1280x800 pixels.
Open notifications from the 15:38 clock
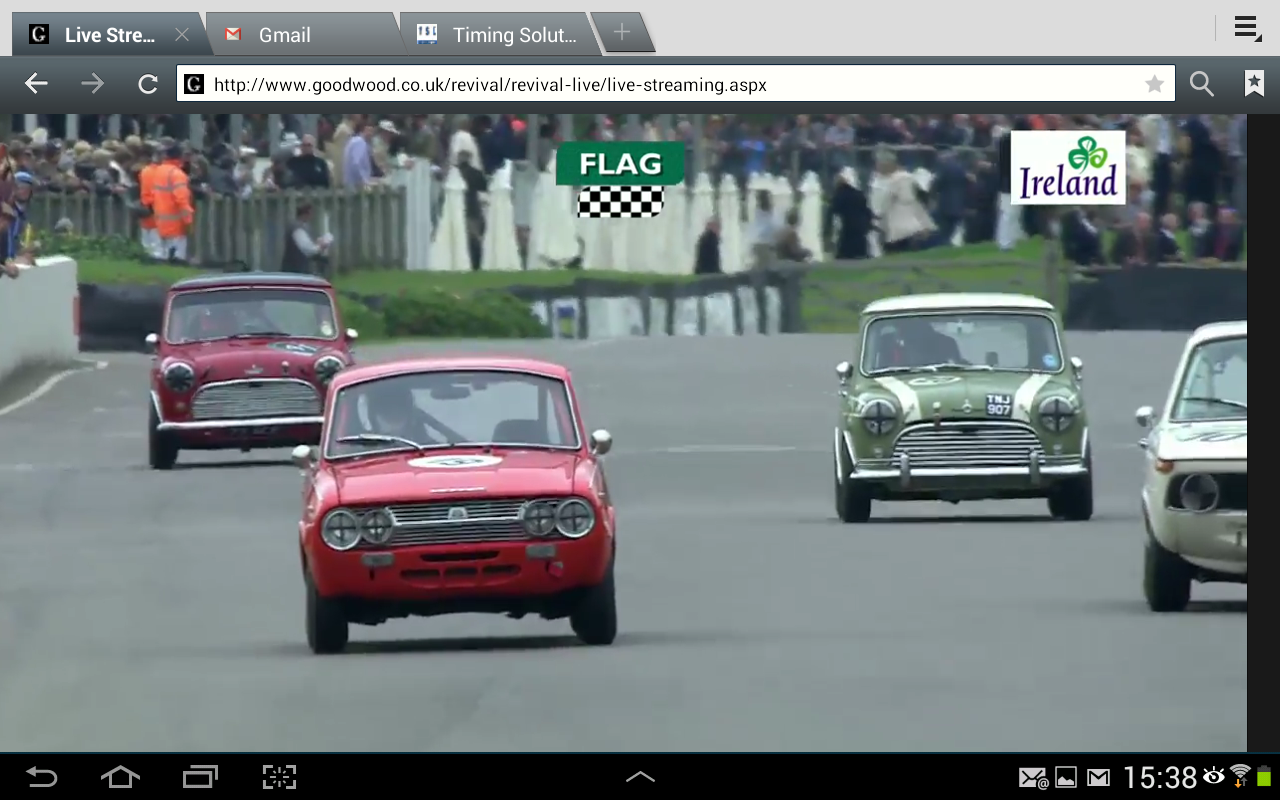(x=1159, y=777)
